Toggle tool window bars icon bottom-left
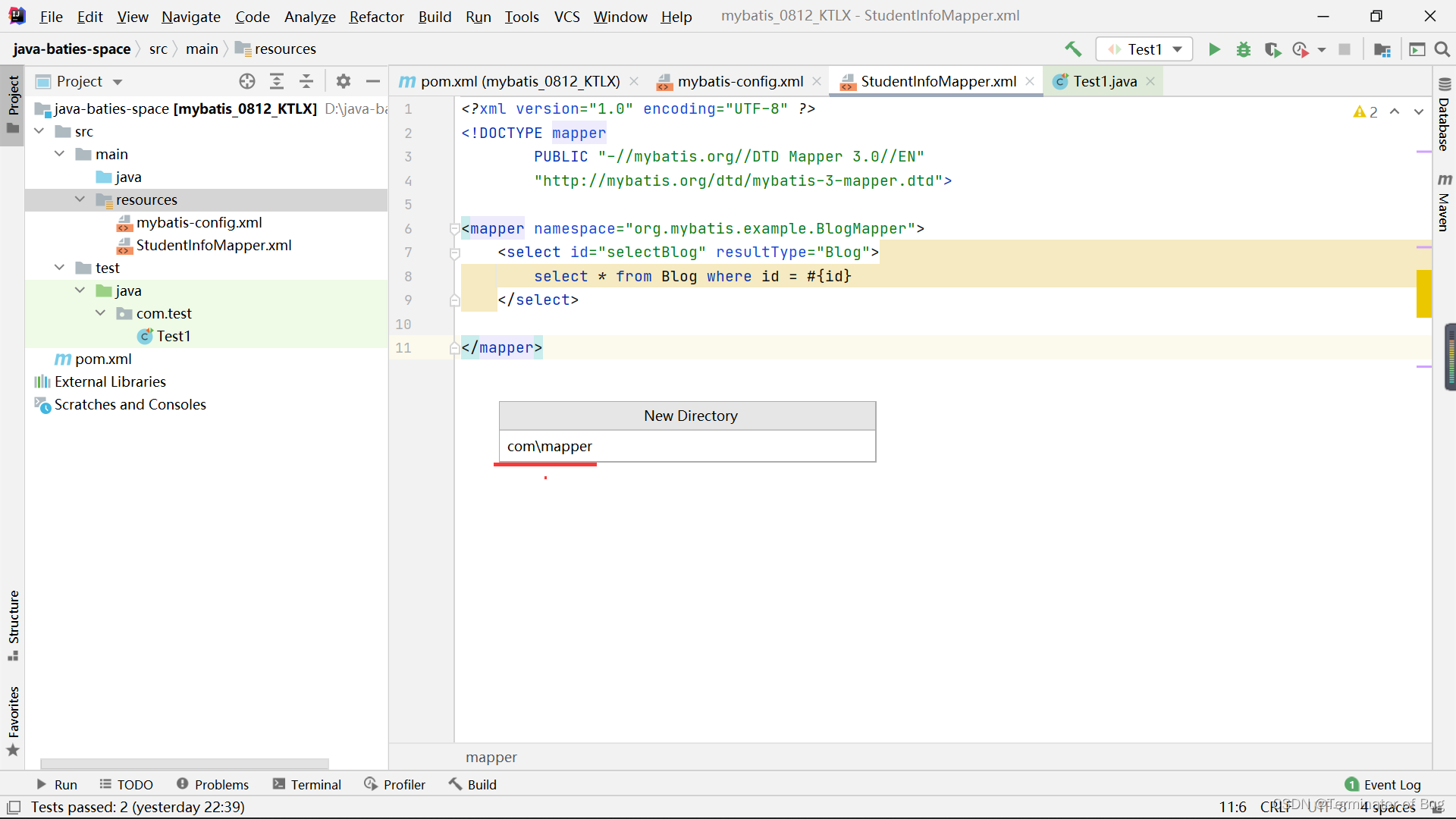Viewport: 1456px width, 819px height. (x=14, y=807)
